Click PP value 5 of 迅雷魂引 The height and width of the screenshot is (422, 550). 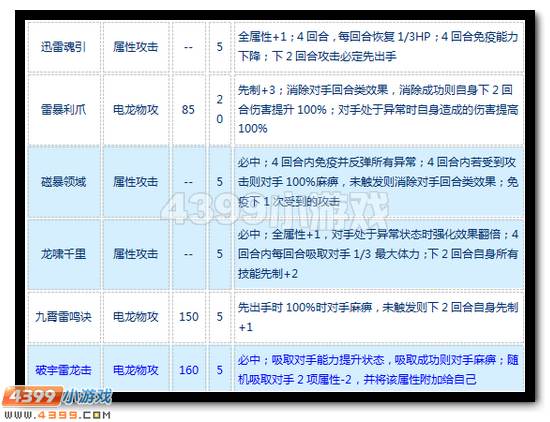(x=220, y=47)
